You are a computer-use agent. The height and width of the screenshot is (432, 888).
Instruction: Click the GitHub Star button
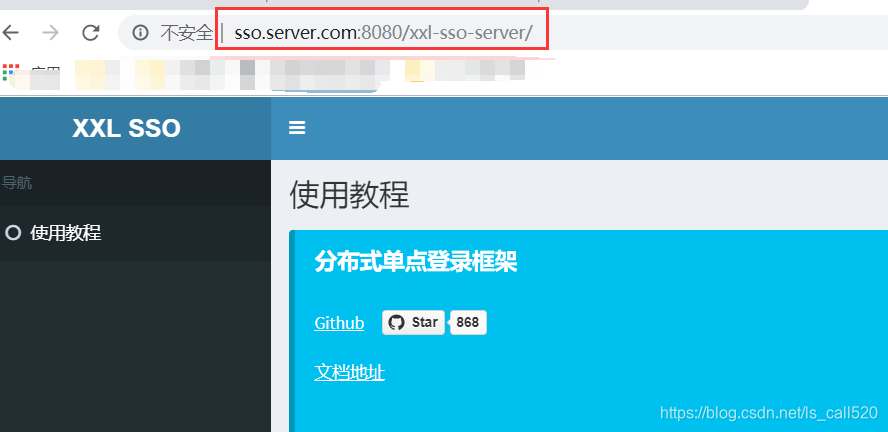[x=413, y=322]
